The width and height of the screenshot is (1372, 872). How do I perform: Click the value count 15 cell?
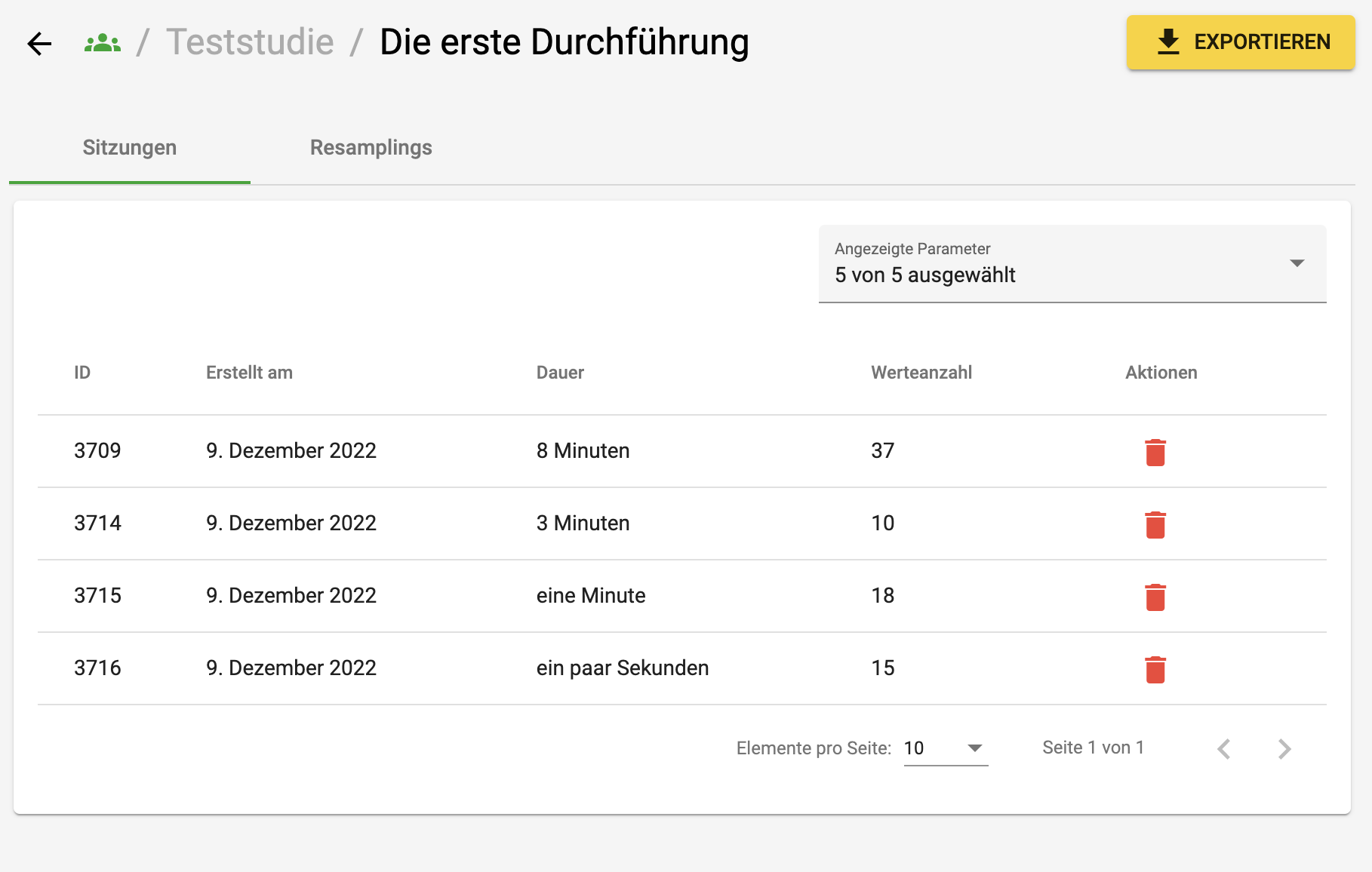click(x=882, y=668)
